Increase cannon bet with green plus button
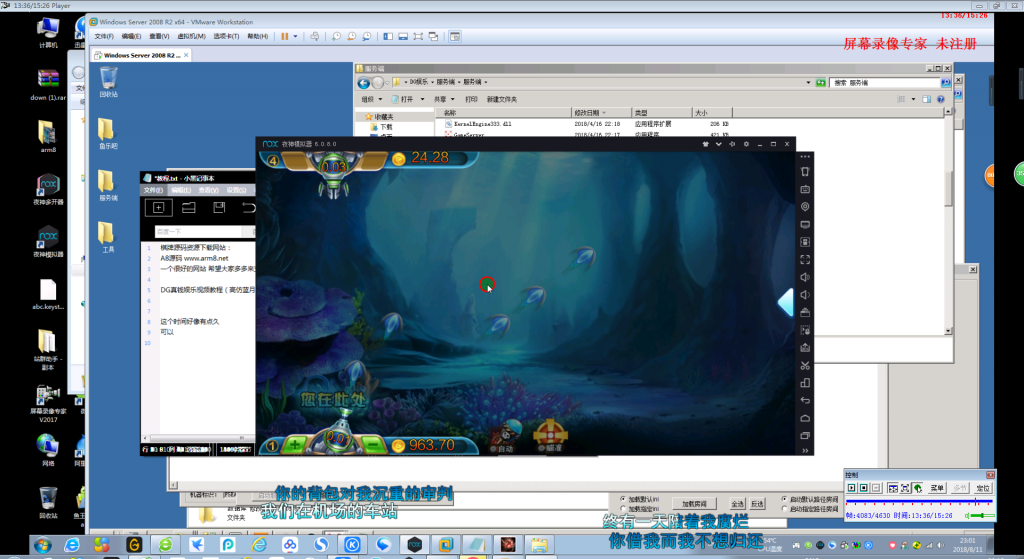 pyautogui.click(x=295, y=445)
